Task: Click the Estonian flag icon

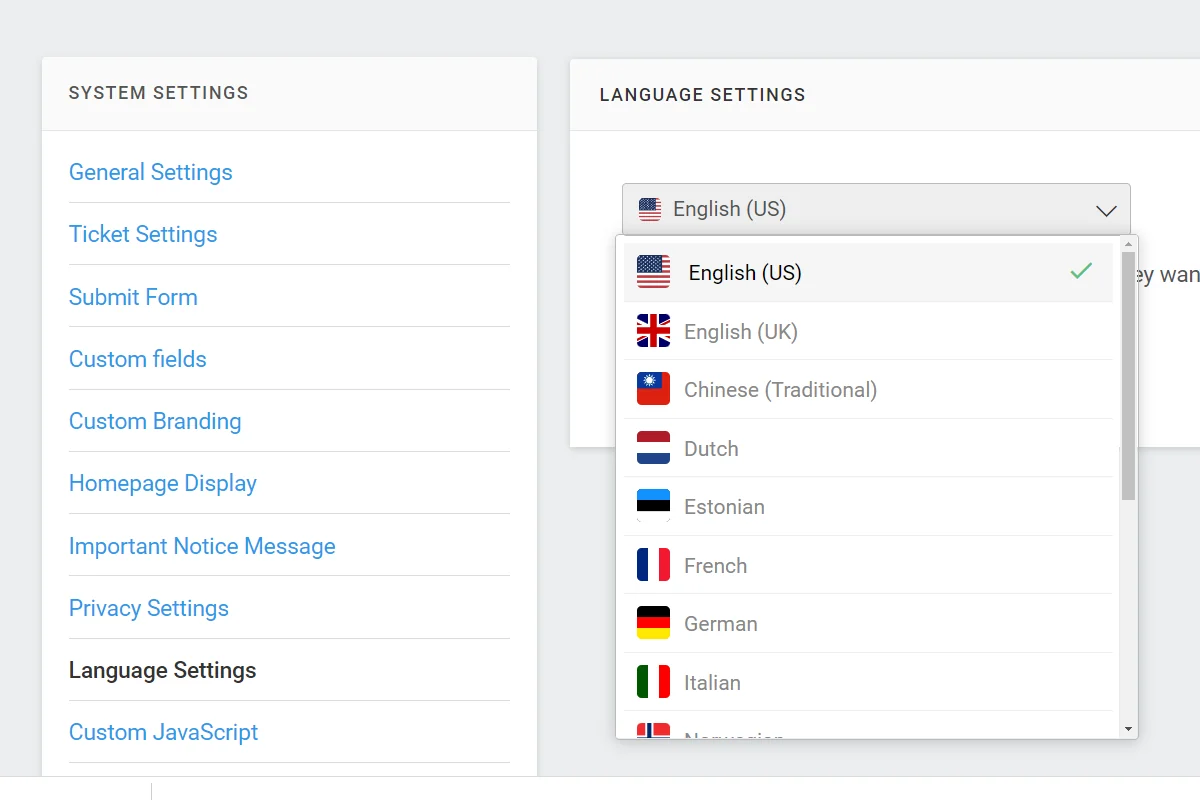Action: [x=653, y=506]
